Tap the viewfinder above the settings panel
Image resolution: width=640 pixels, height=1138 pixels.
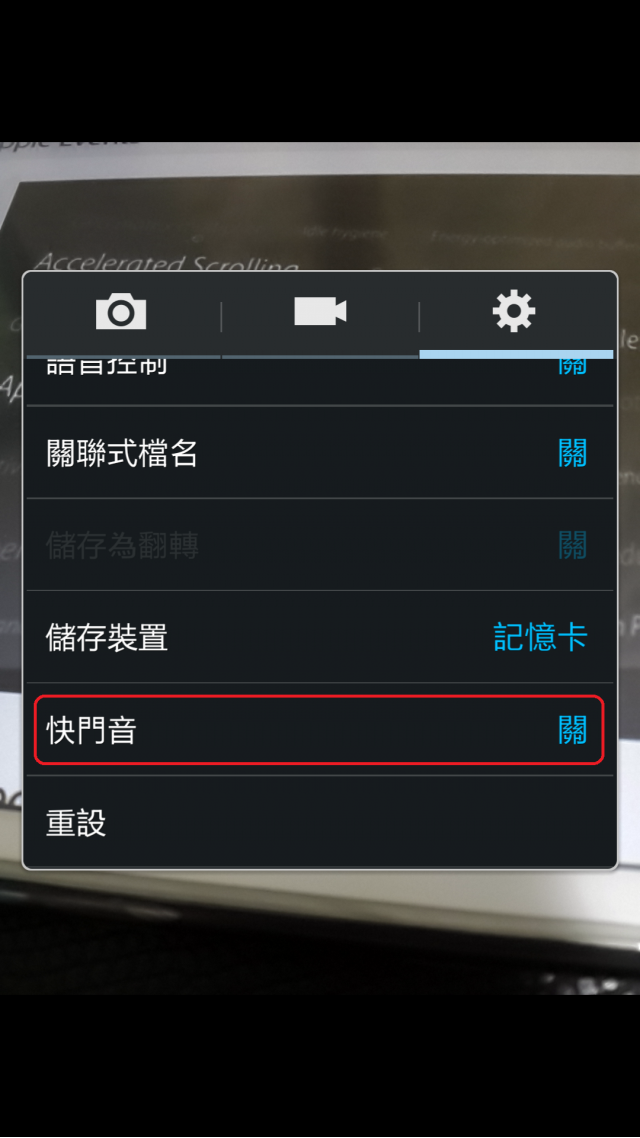[x=320, y=206]
